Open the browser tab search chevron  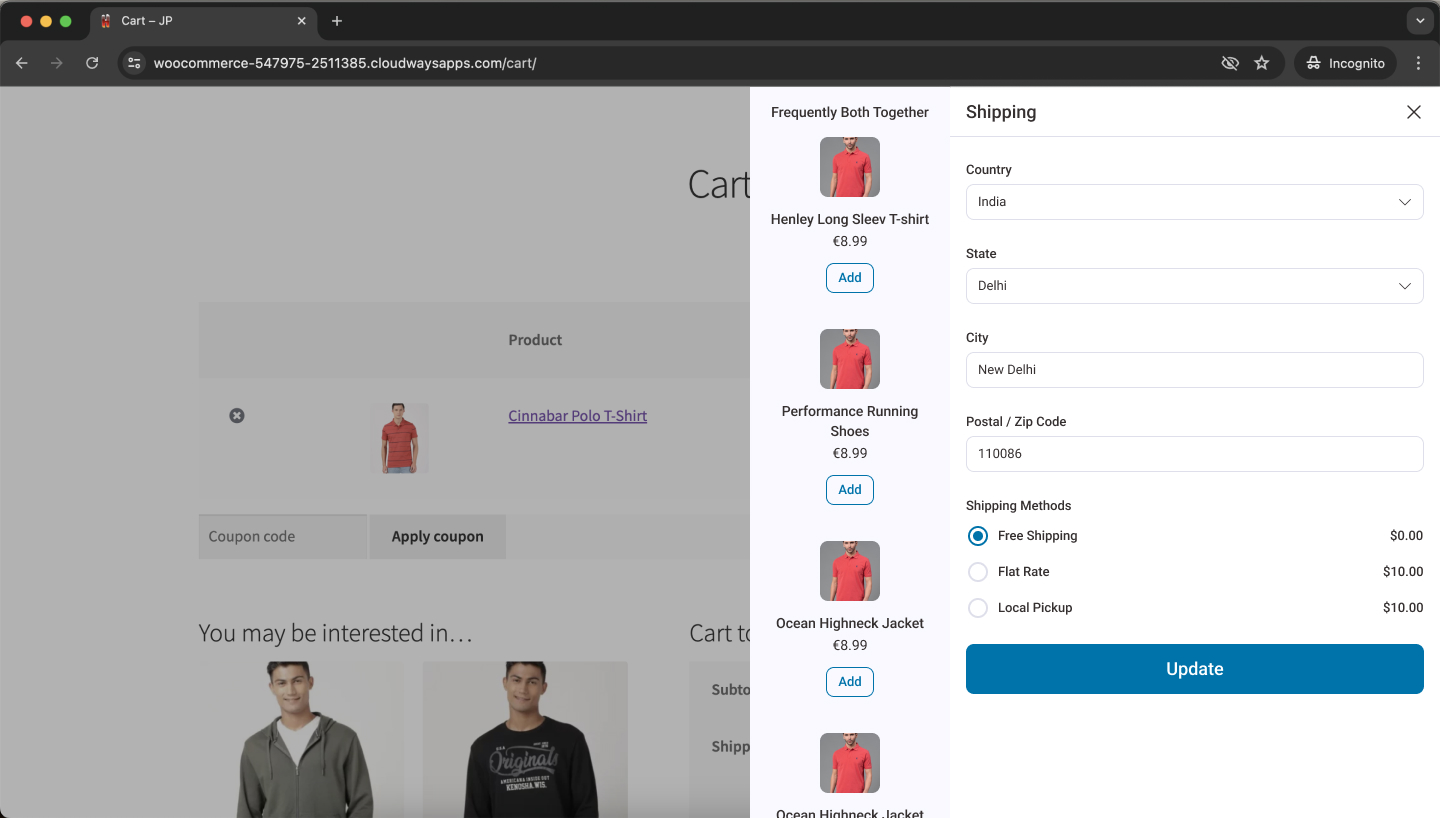(x=1420, y=20)
